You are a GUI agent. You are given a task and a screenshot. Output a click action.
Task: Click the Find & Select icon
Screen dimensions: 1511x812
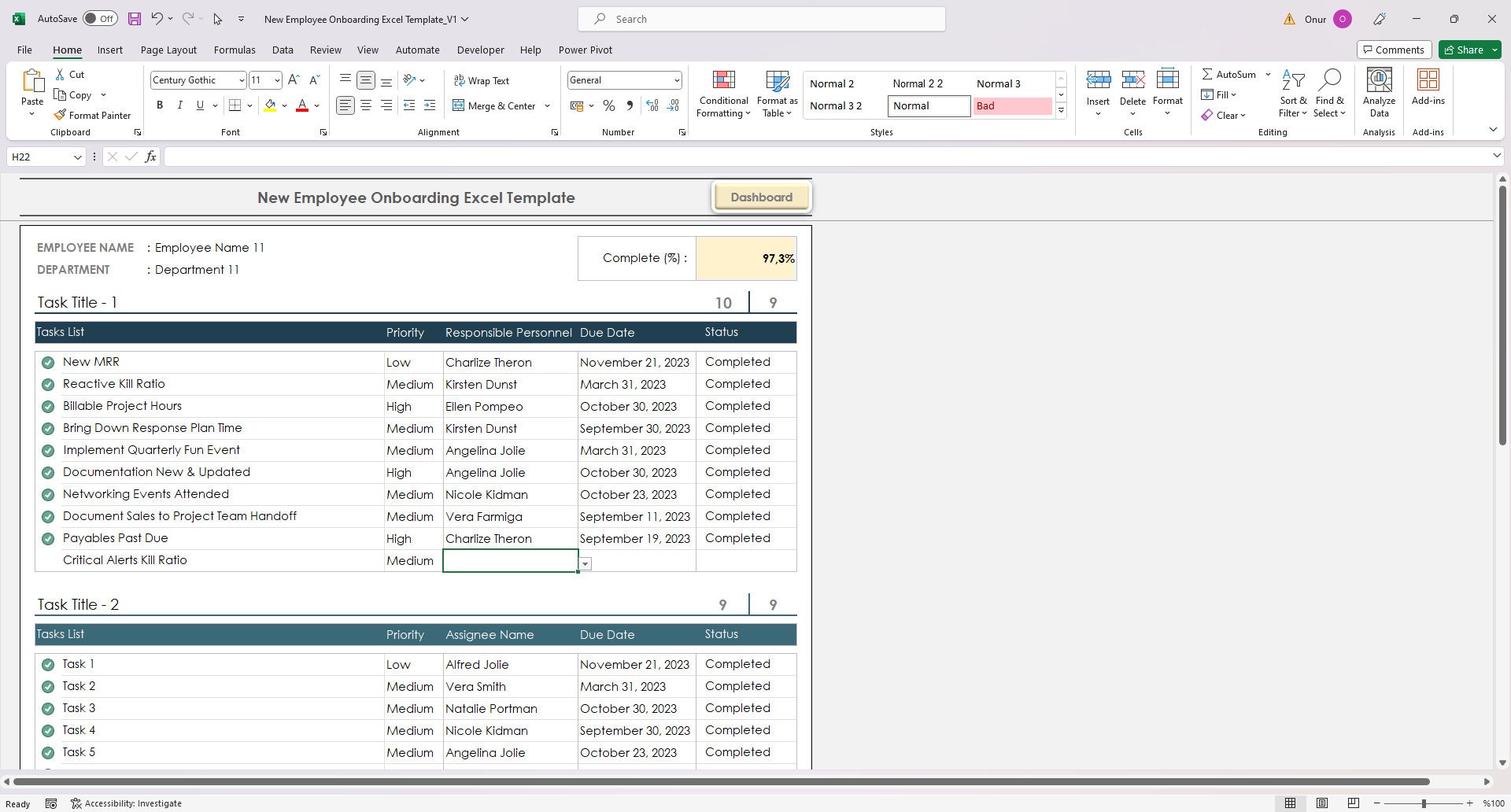coord(1330,92)
